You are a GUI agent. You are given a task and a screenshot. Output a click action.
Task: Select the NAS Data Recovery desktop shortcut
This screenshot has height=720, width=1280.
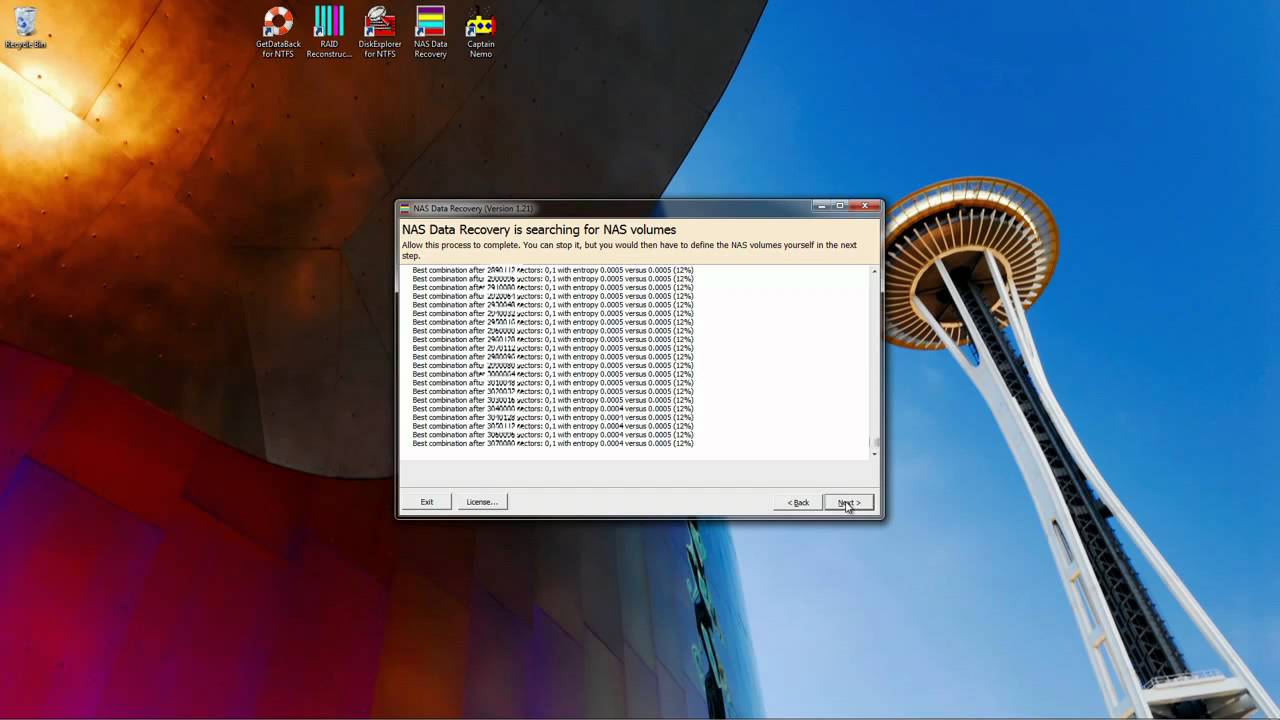[x=430, y=32]
